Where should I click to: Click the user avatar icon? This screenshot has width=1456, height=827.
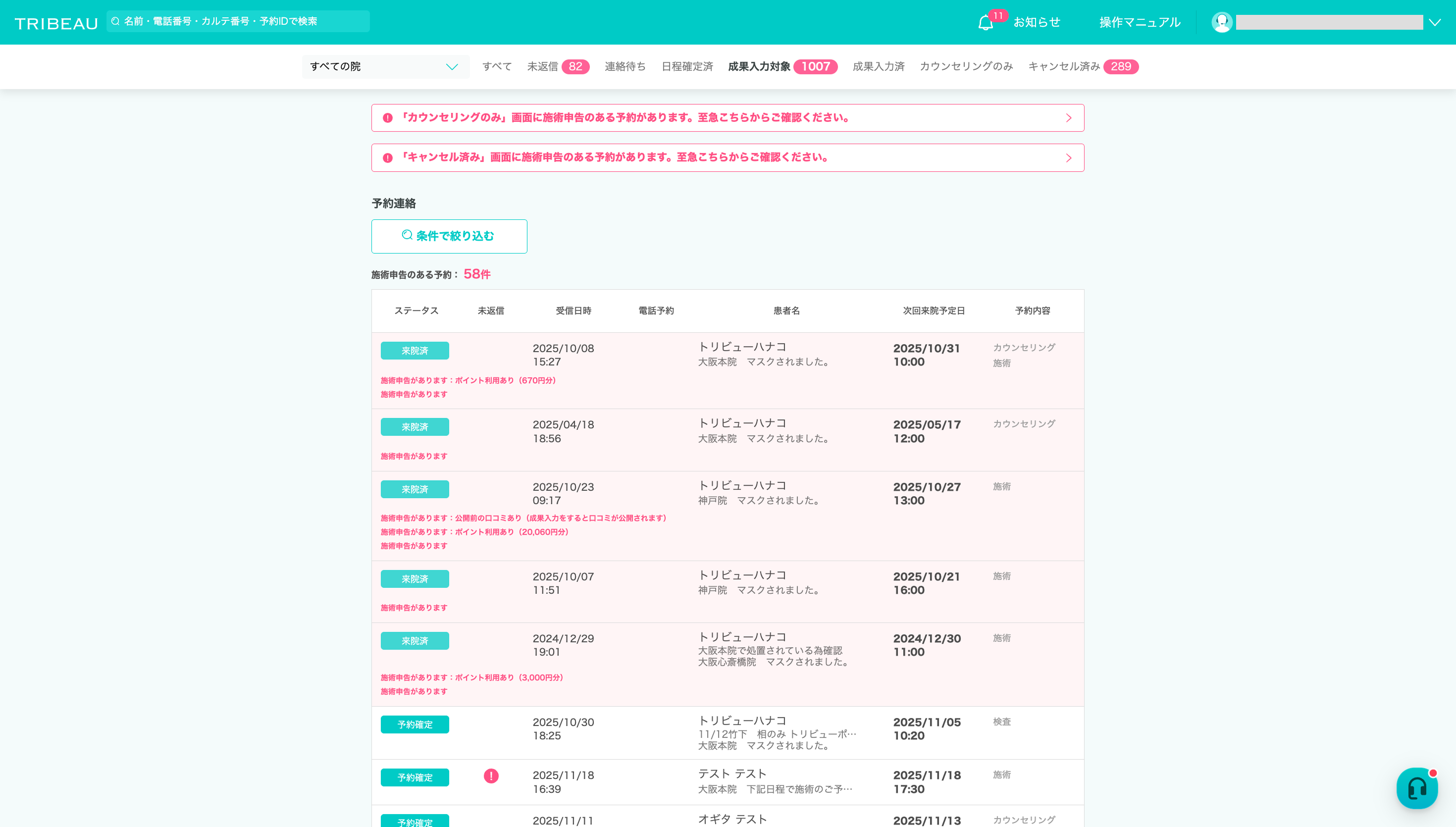1221,22
